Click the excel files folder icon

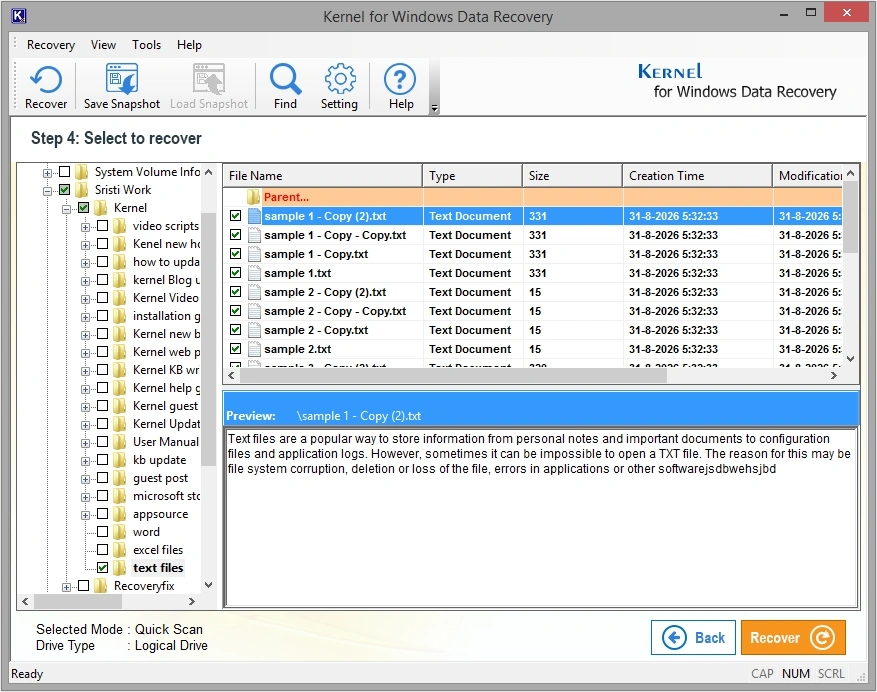pos(120,550)
